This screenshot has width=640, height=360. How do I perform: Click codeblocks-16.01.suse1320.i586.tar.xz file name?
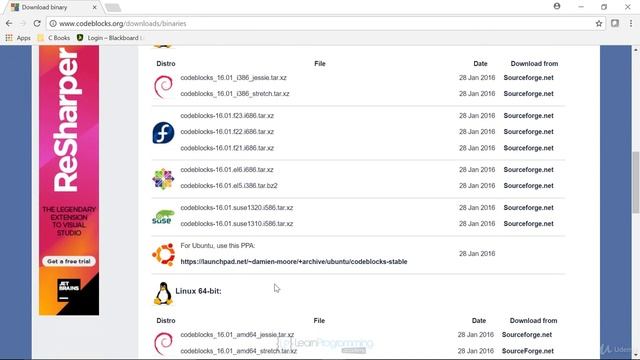237,207
